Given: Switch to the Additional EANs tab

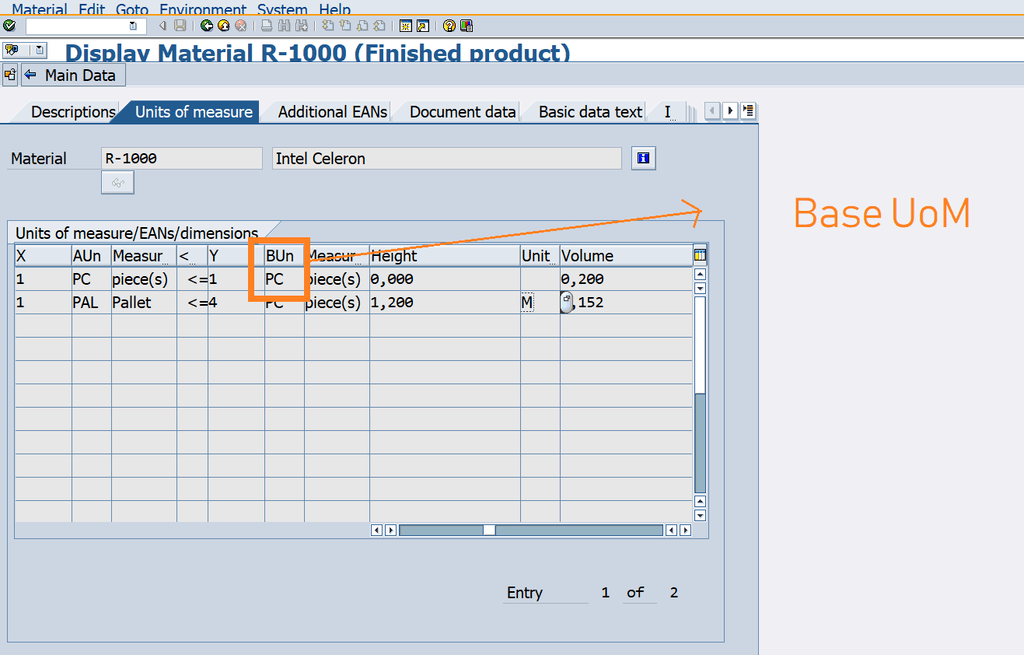Looking at the screenshot, I should tap(330, 111).
